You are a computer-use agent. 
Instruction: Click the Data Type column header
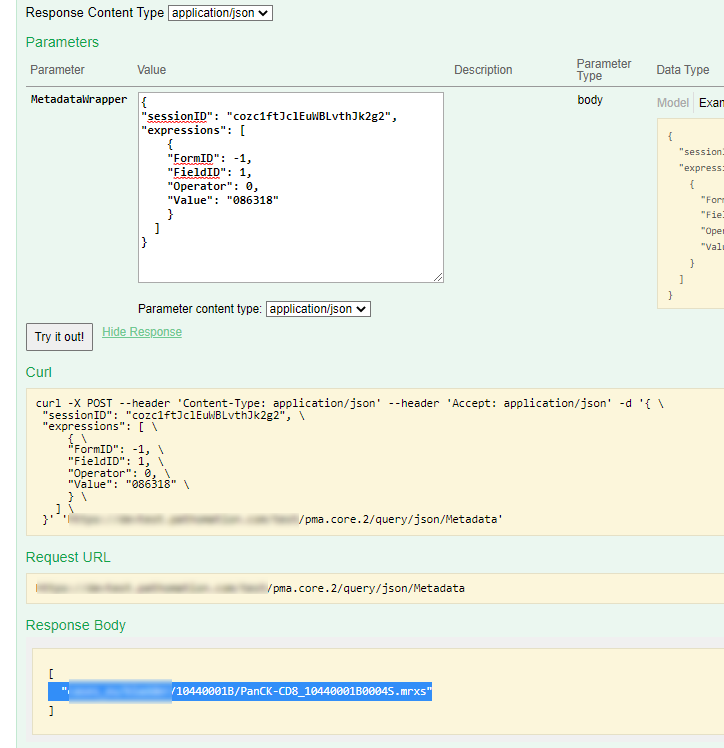[x=682, y=70]
